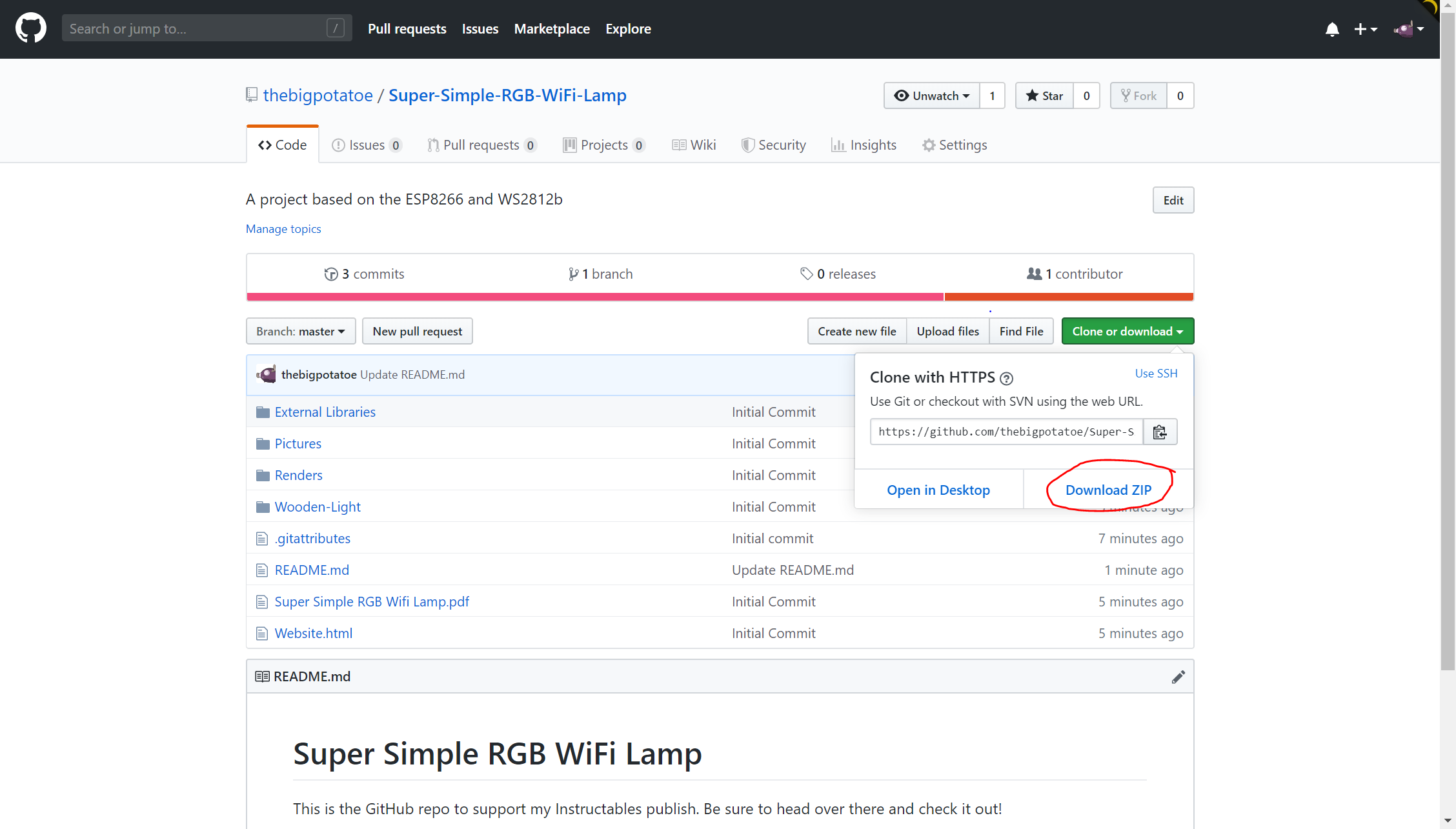The image size is (1456, 829).
Task: Open the Manage topics link
Action: (x=283, y=229)
